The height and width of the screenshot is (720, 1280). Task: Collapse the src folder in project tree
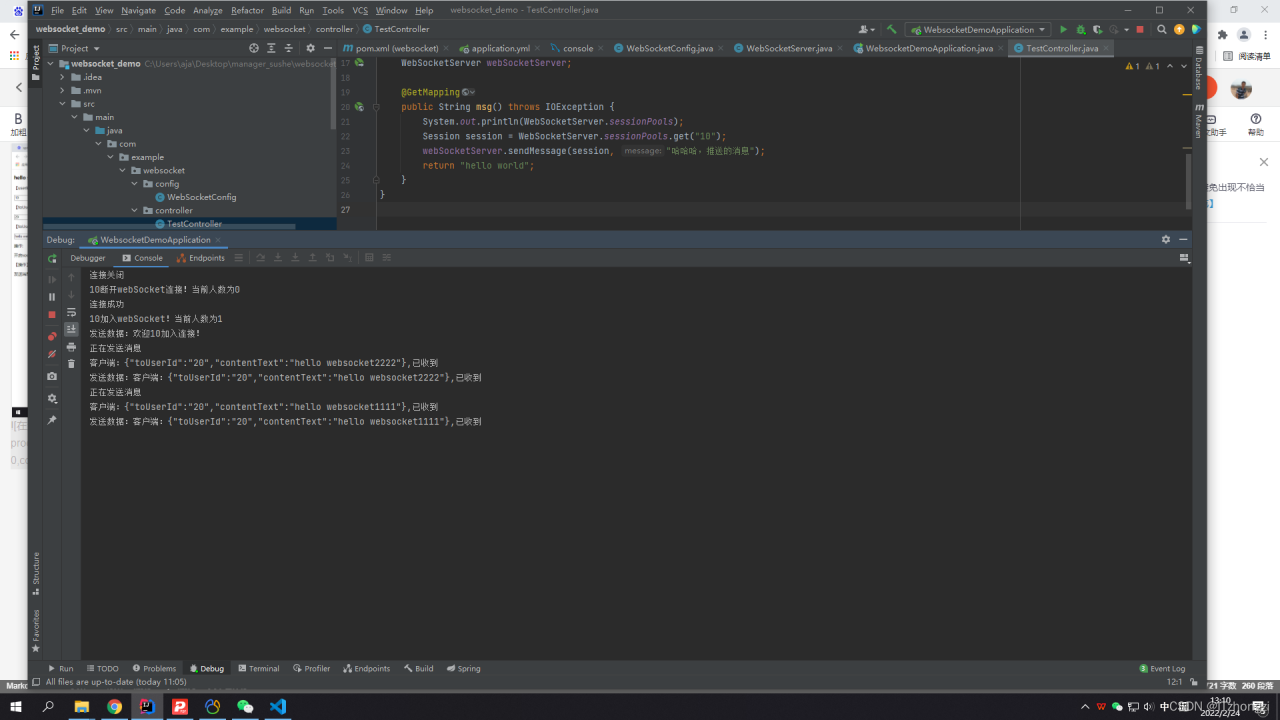(62, 104)
